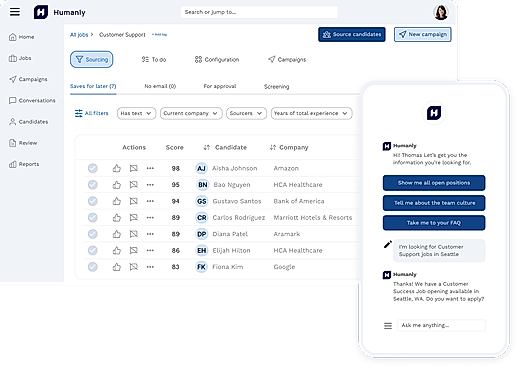The height and width of the screenshot is (368, 518).
Task: Select Diana Patel's row checkmark
Action: (x=93, y=234)
